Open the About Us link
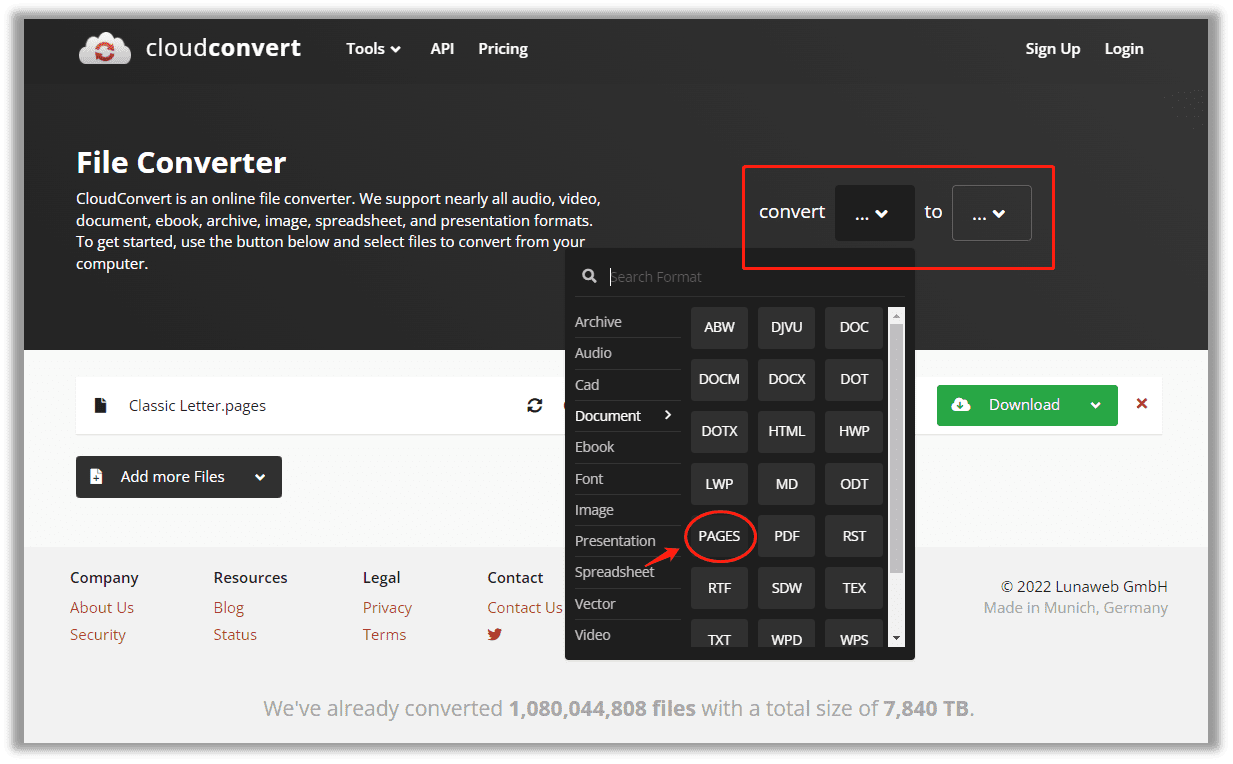The width and height of the screenshot is (1233, 764). pyautogui.click(x=102, y=607)
